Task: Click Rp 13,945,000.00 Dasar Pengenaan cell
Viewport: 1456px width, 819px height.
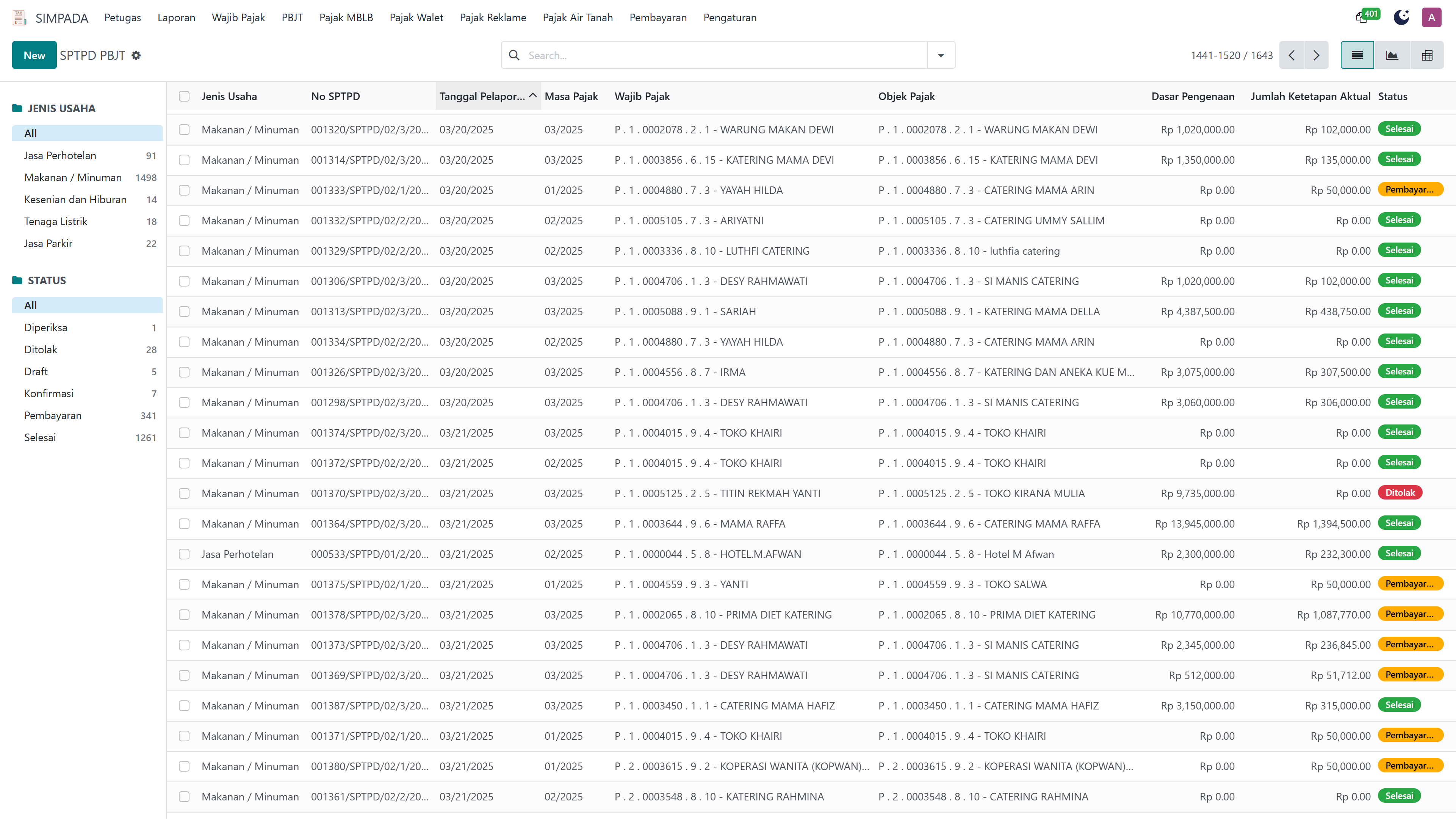Action: tap(1194, 524)
